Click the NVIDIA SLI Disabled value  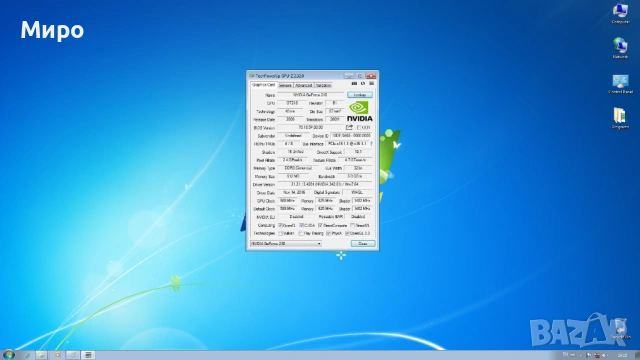(x=296, y=217)
